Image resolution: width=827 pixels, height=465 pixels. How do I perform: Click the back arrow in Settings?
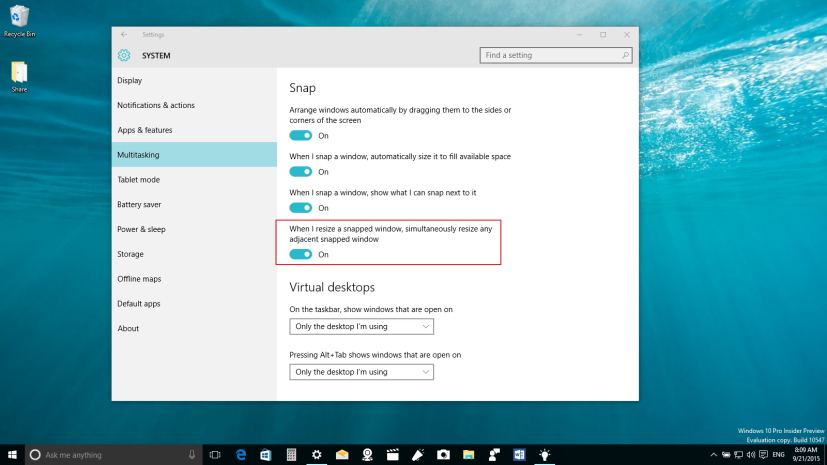point(123,35)
